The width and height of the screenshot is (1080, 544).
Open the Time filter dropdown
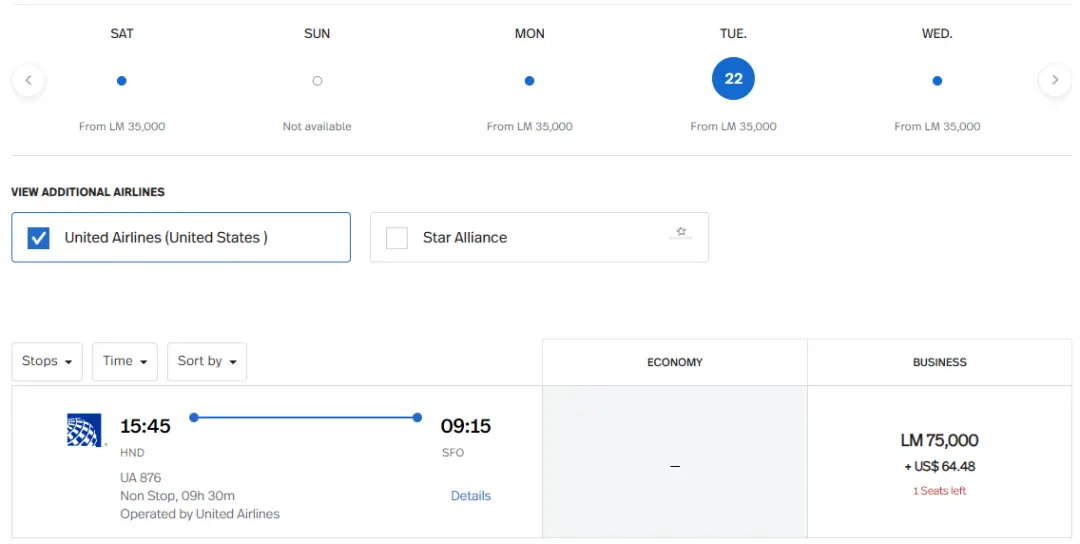(x=125, y=362)
